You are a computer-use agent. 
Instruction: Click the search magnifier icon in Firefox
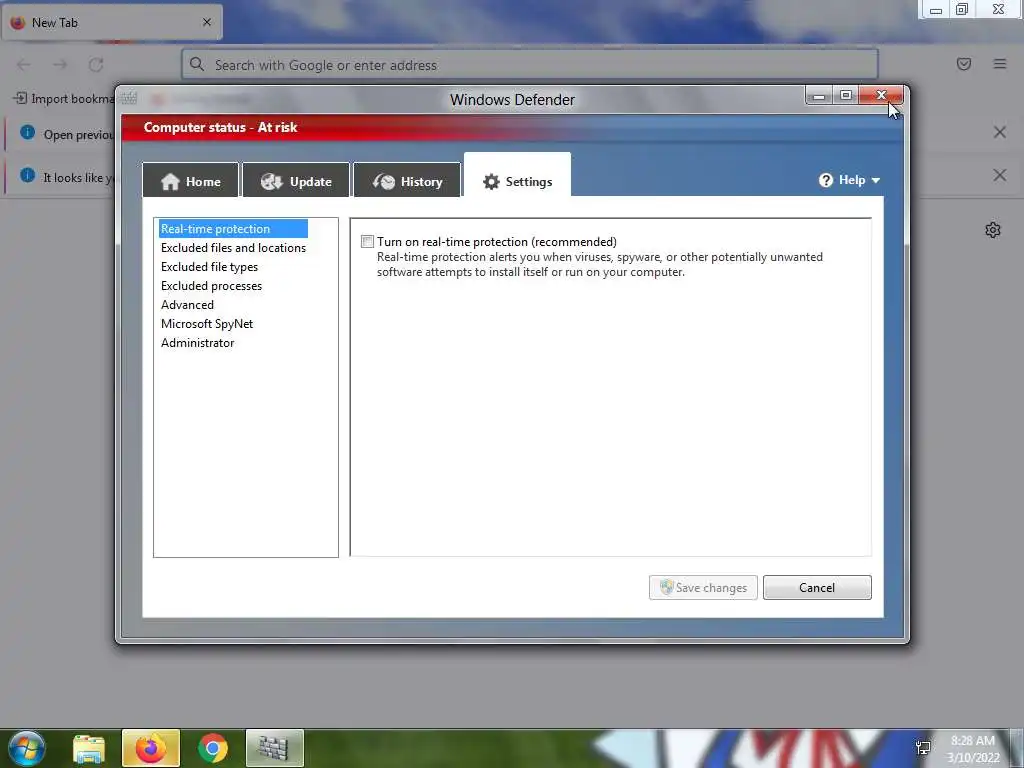(x=197, y=64)
